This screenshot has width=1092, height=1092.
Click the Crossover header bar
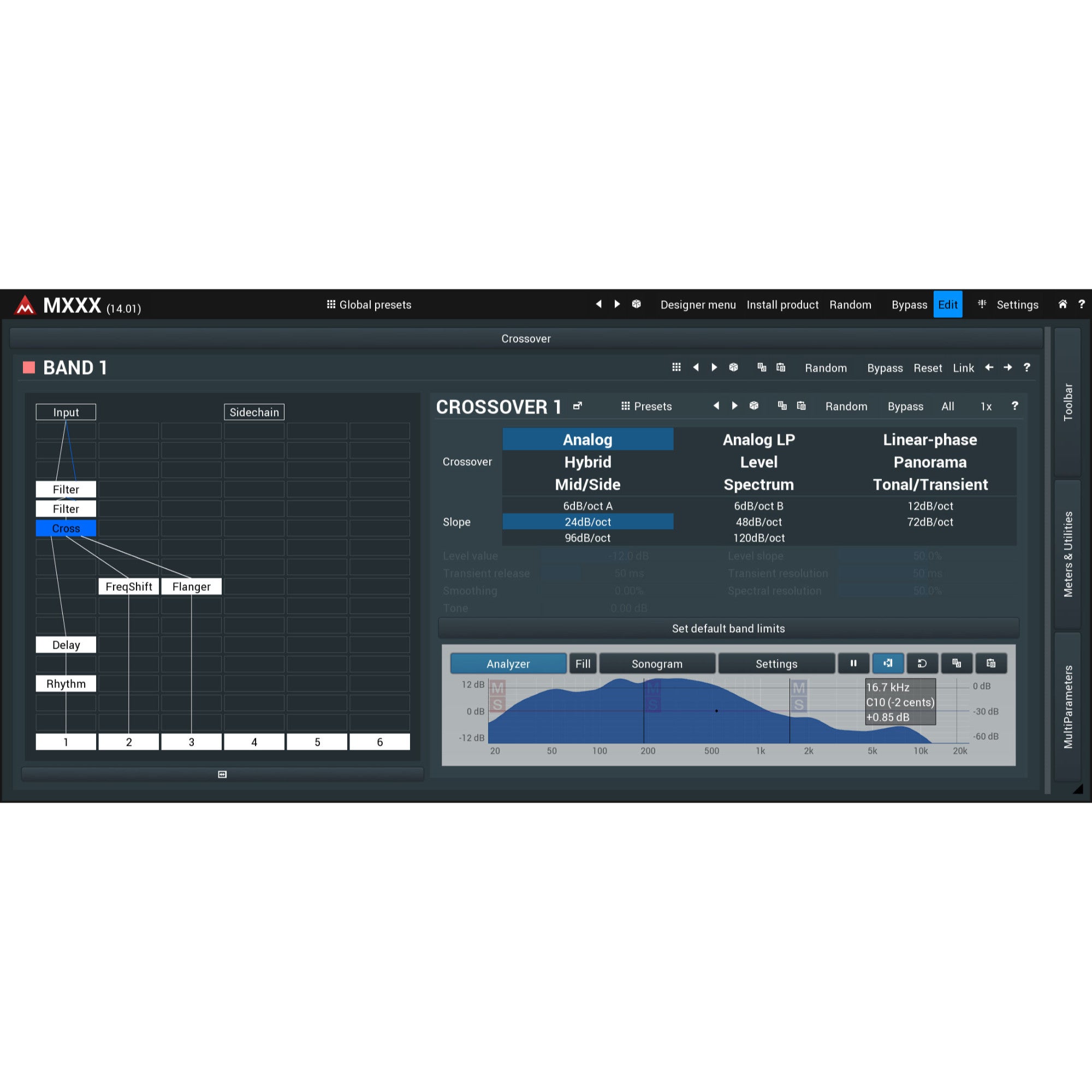[526, 339]
